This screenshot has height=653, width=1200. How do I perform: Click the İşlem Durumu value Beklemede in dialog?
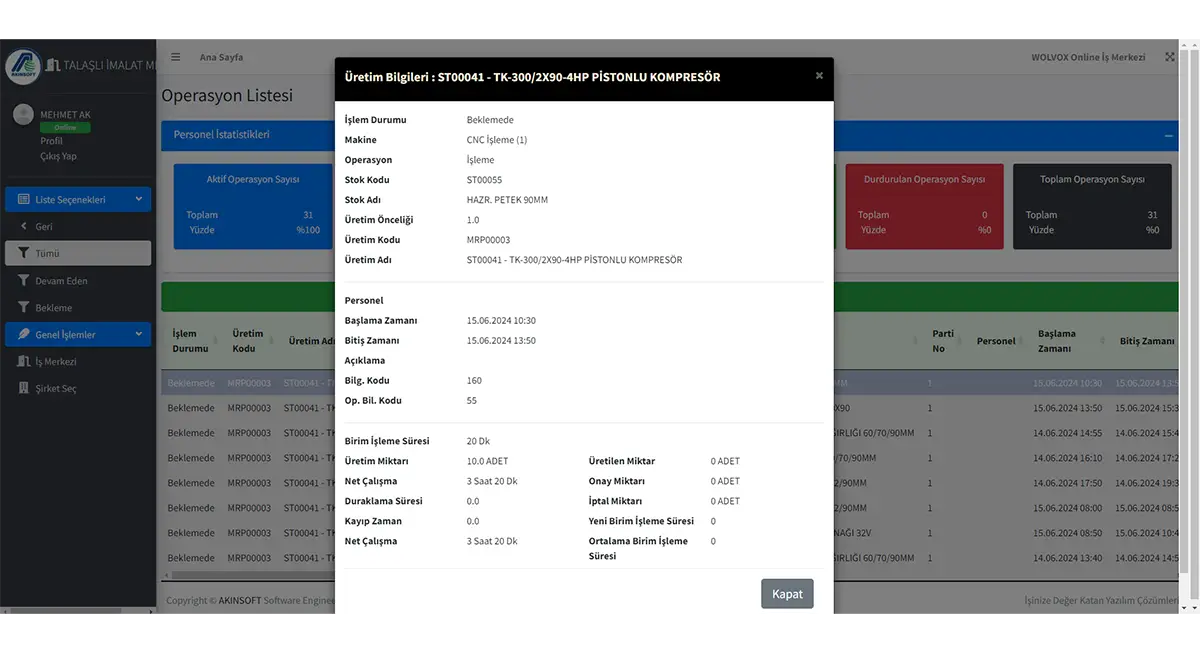pos(490,120)
